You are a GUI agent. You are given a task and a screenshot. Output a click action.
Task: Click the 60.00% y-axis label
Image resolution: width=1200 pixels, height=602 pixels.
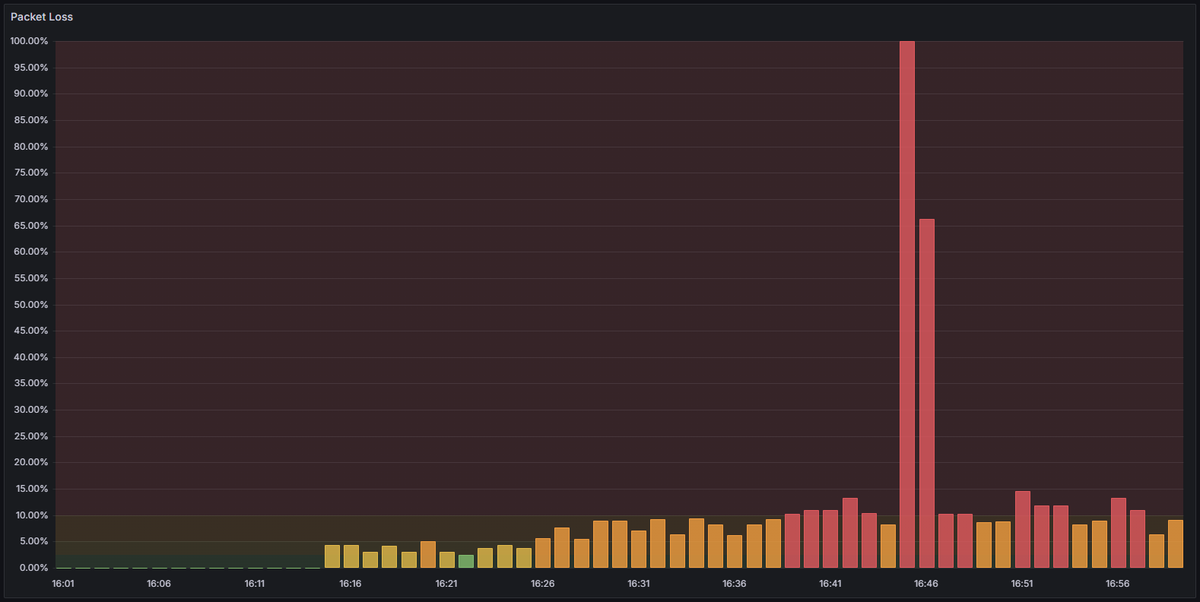click(31, 252)
